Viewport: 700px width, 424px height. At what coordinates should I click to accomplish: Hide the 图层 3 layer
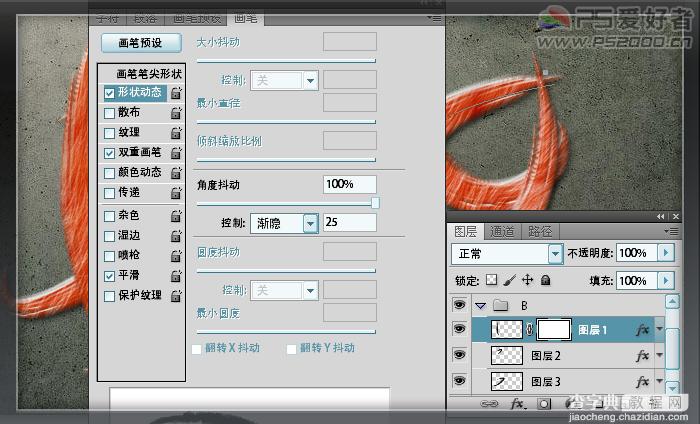pyautogui.click(x=459, y=381)
